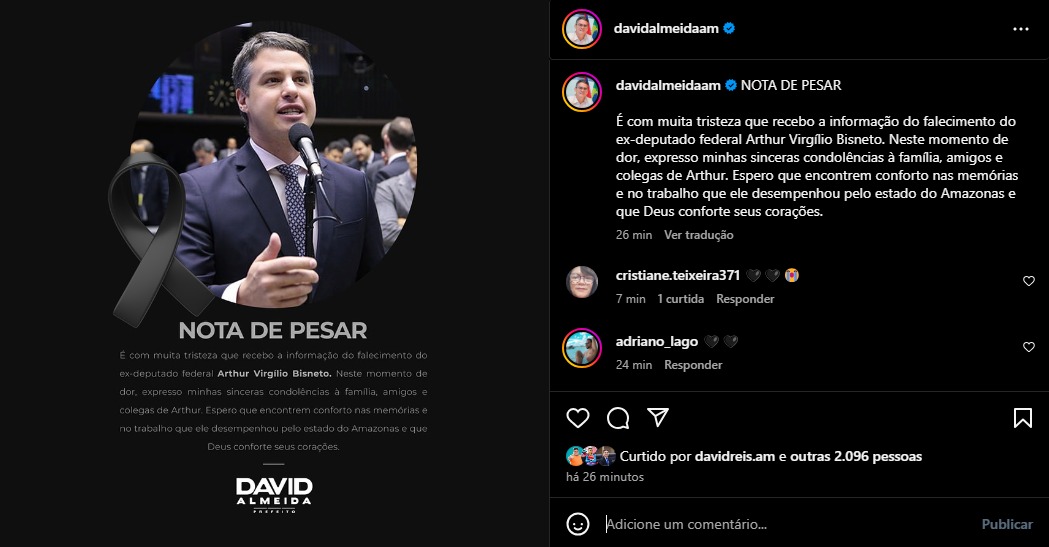The width and height of the screenshot is (1049, 547).
Task: Click Publicar to post comment
Action: pos(1007,524)
